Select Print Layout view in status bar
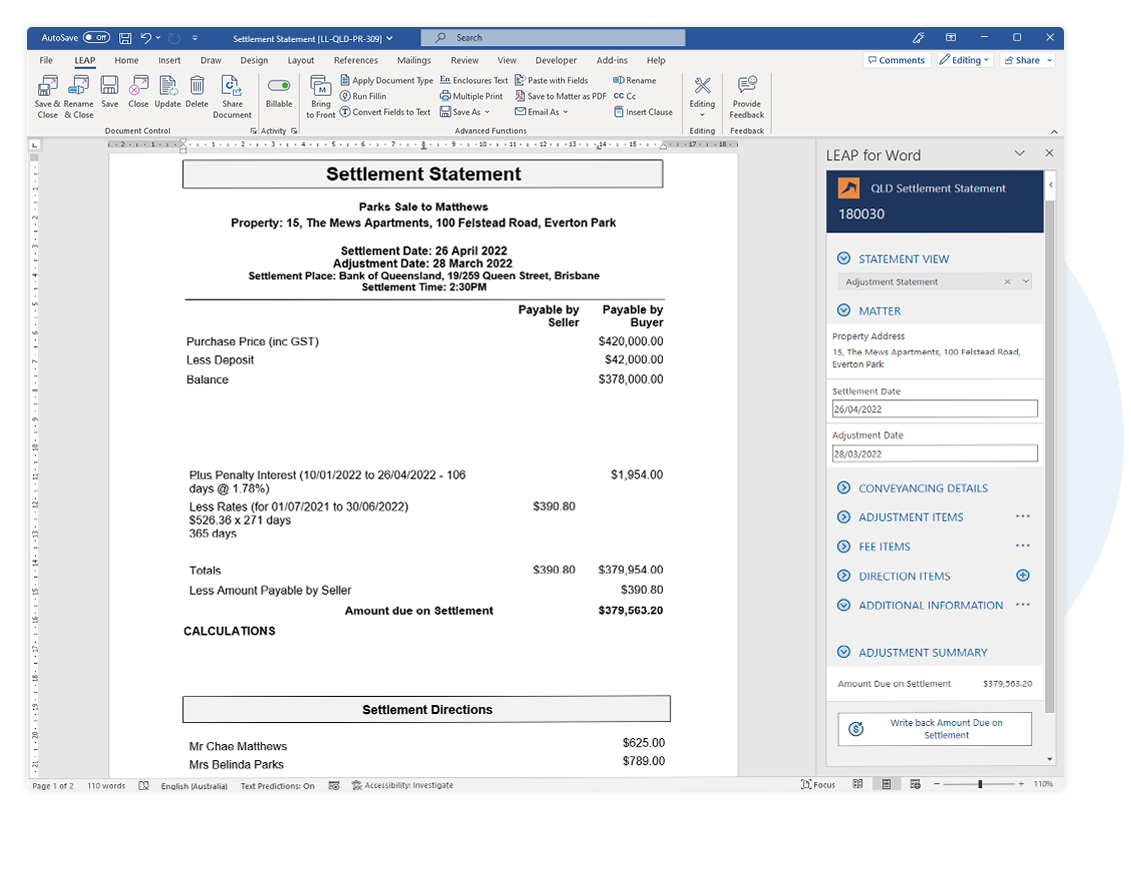Image resolution: width=1131 pixels, height=873 pixels. (x=886, y=784)
